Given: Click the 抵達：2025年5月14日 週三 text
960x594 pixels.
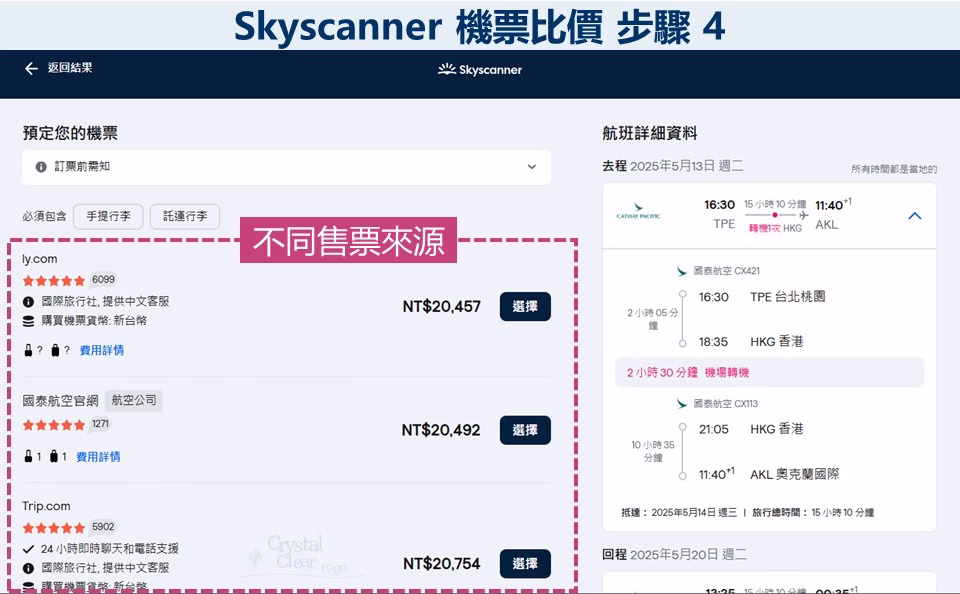Looking at the screenshot, I should click(679, 513).
